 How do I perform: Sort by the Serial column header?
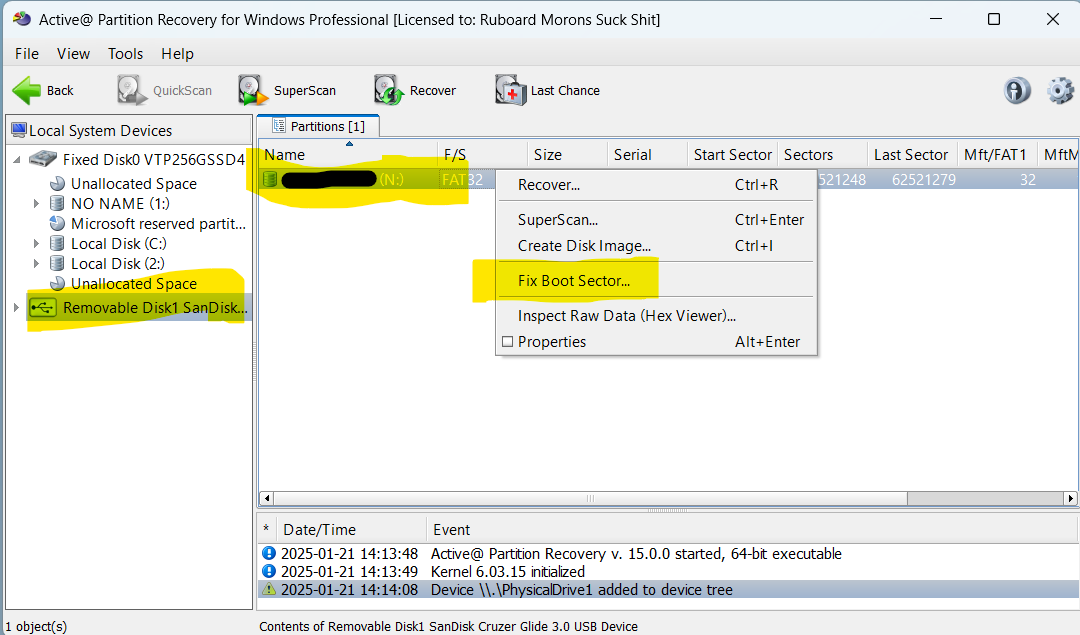click(x=647, y=155)
